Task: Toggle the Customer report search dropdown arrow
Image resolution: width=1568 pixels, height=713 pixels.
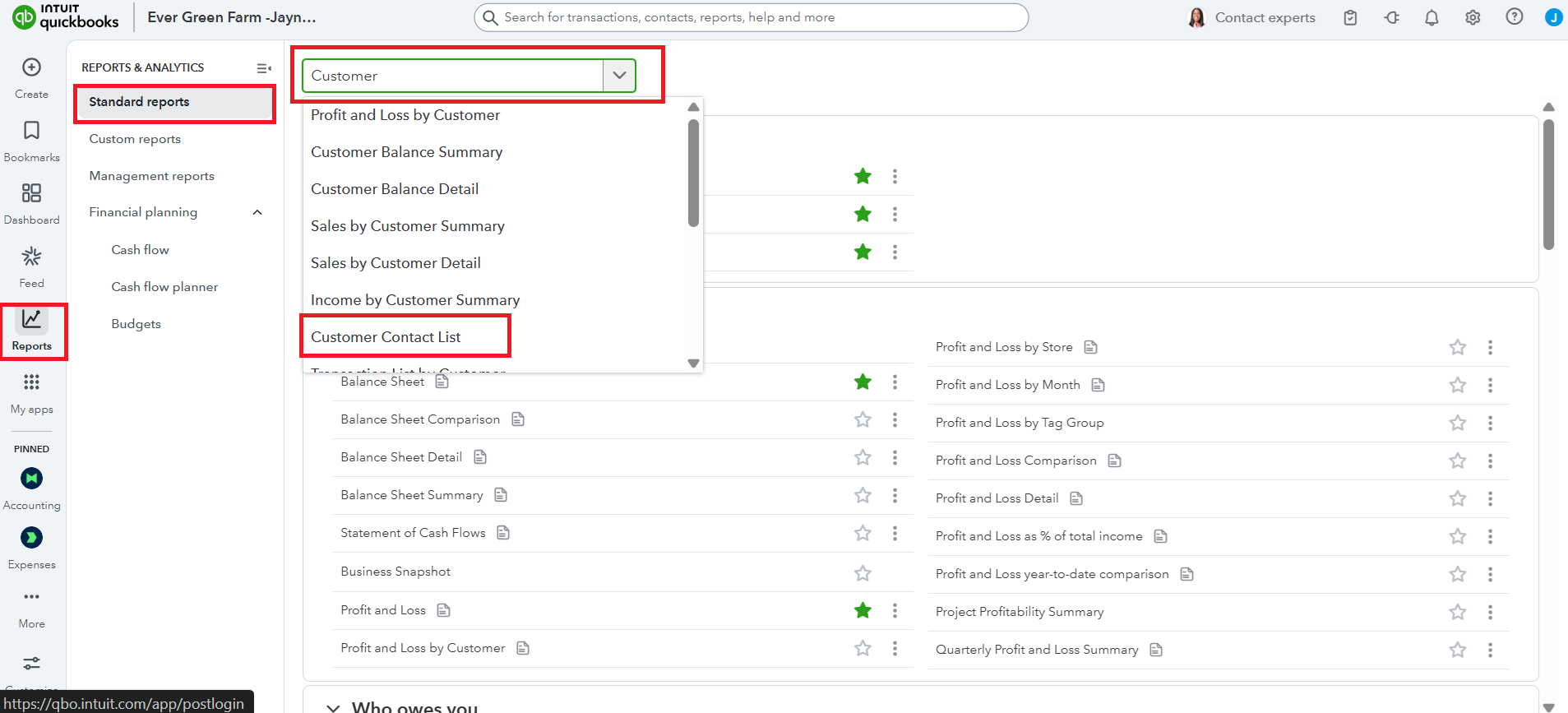Action: [619, 76]
